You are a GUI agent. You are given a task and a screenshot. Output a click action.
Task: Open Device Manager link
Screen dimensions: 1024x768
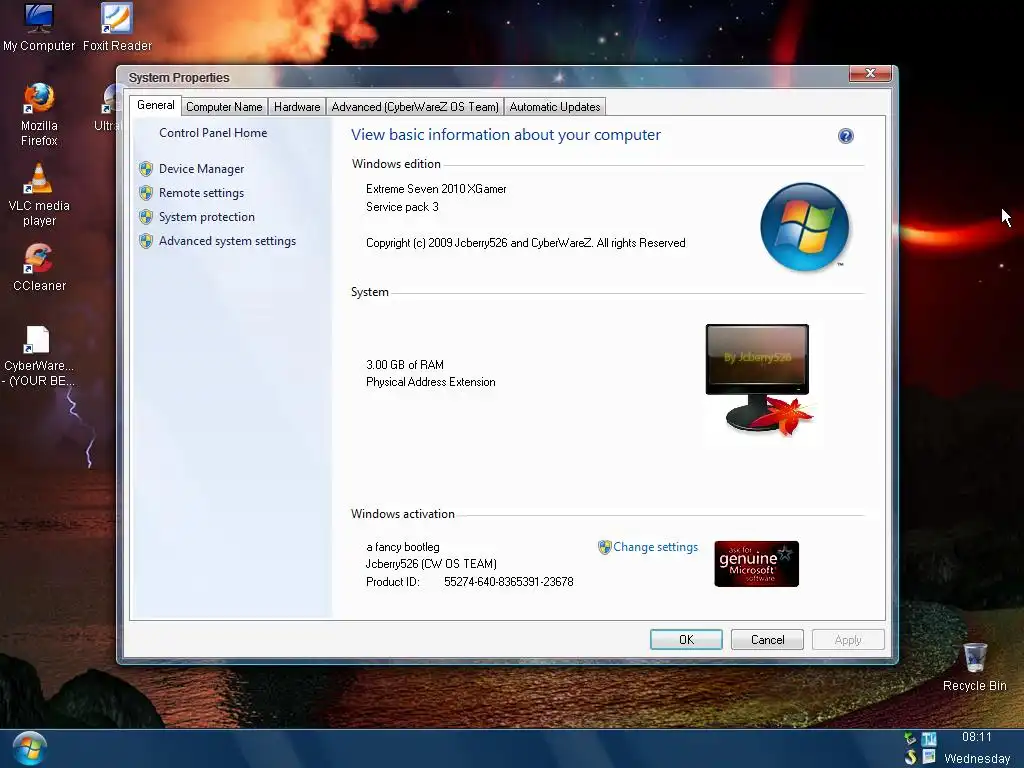click(201, 169)
